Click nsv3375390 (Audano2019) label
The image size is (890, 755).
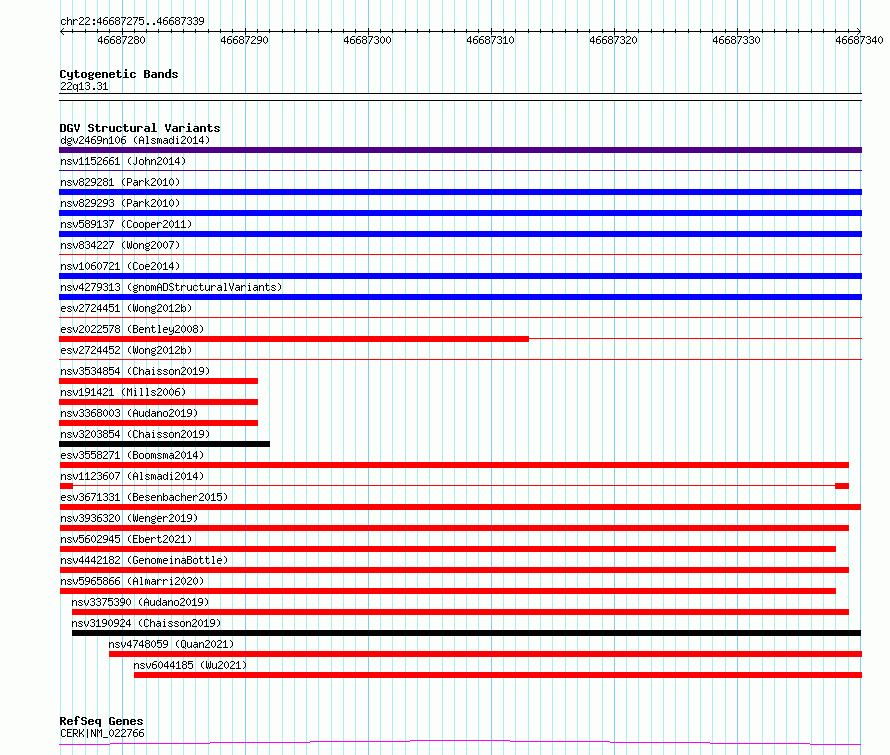140,602
